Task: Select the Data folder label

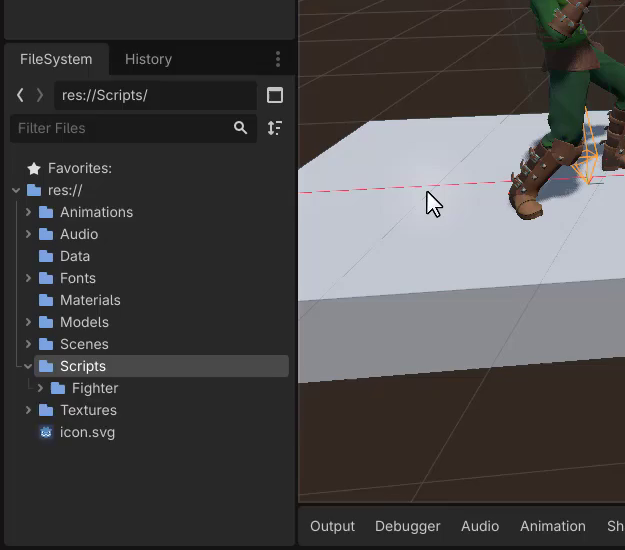Action: tap(75, 256)
